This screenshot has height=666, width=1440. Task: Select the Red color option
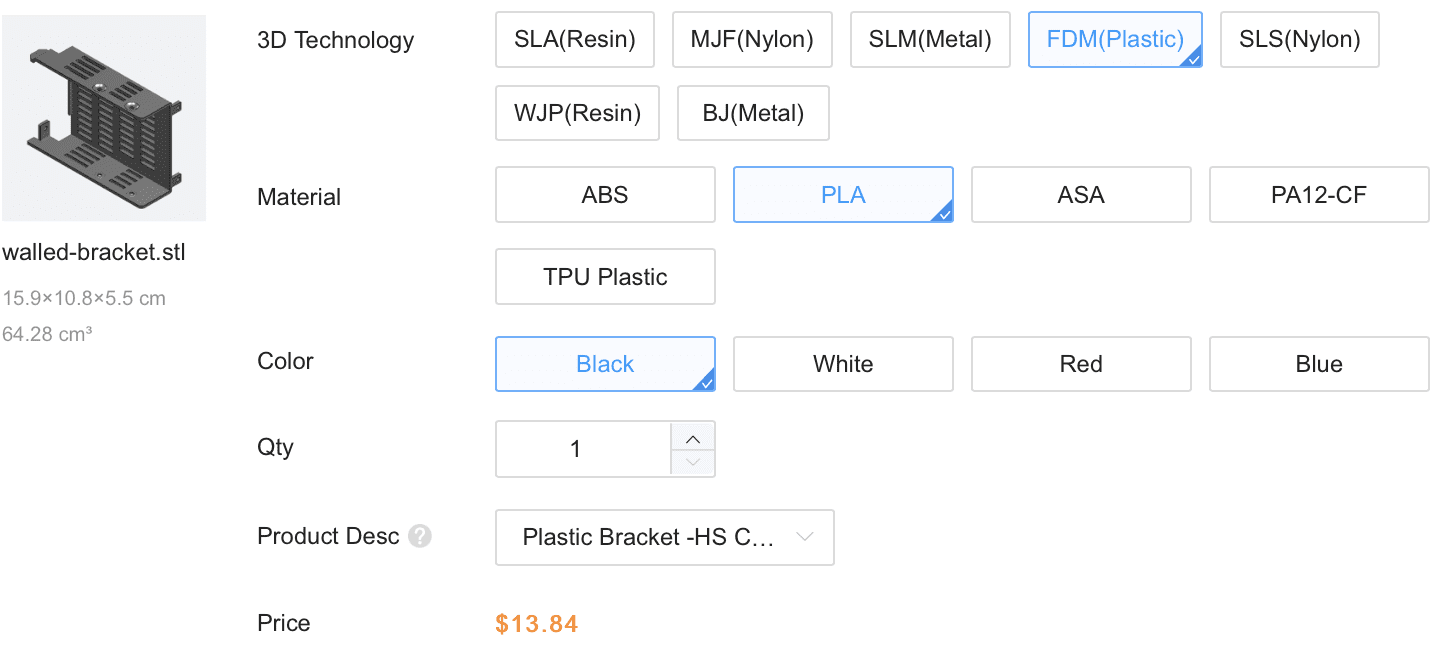click(x=1081, y=364)
